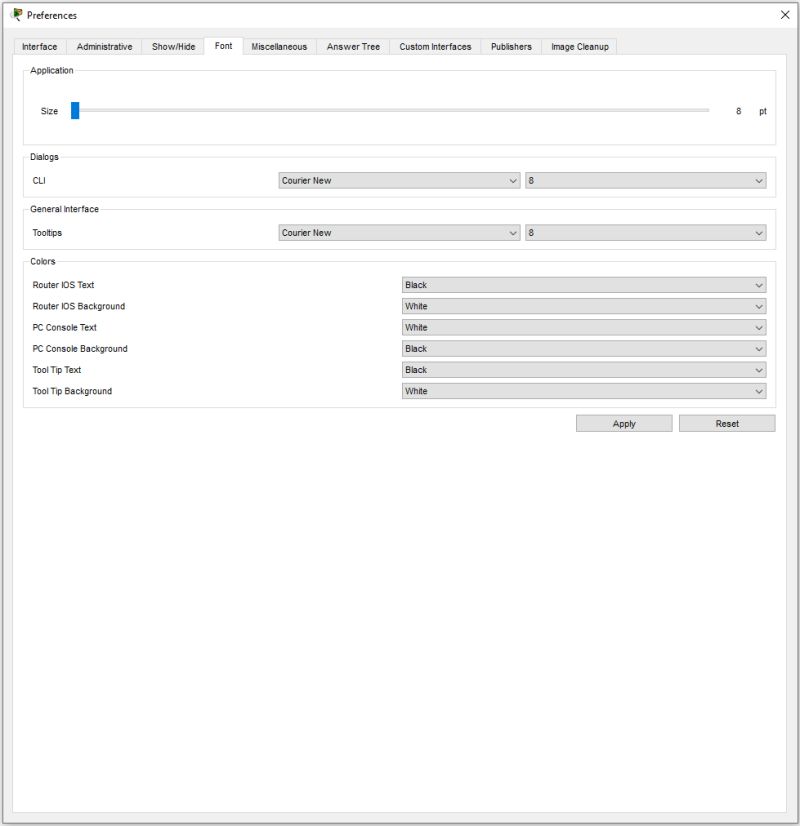Open the Router IOS Text color dropdown
The height and width of the screenshot is (826, 800).
tap(585, 284)
